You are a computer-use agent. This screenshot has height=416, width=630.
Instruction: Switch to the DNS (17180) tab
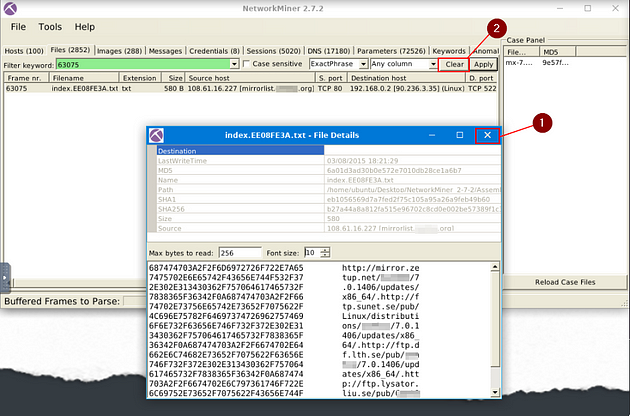[329, 51]
